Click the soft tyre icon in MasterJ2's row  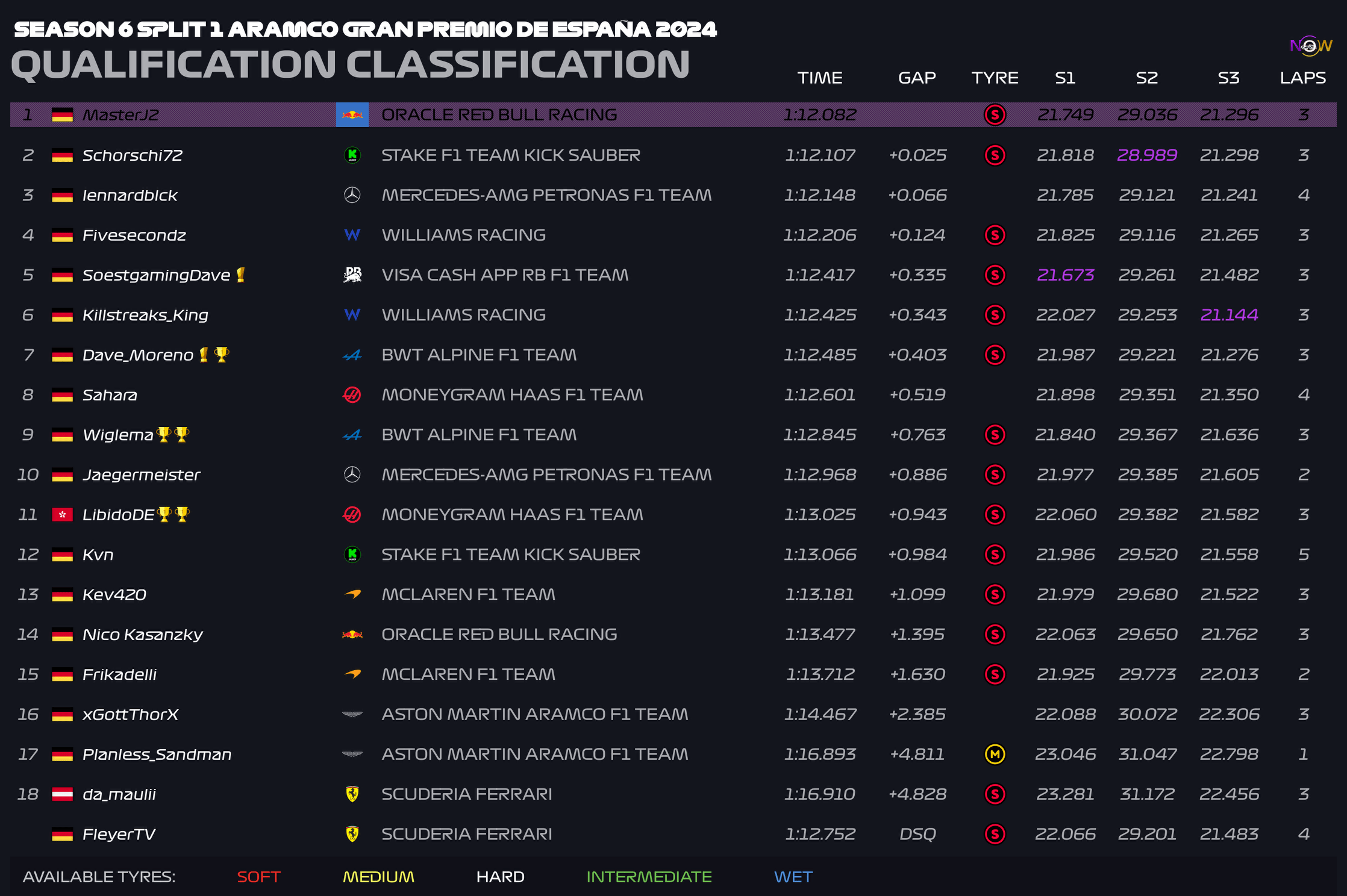tap(995, 114)
